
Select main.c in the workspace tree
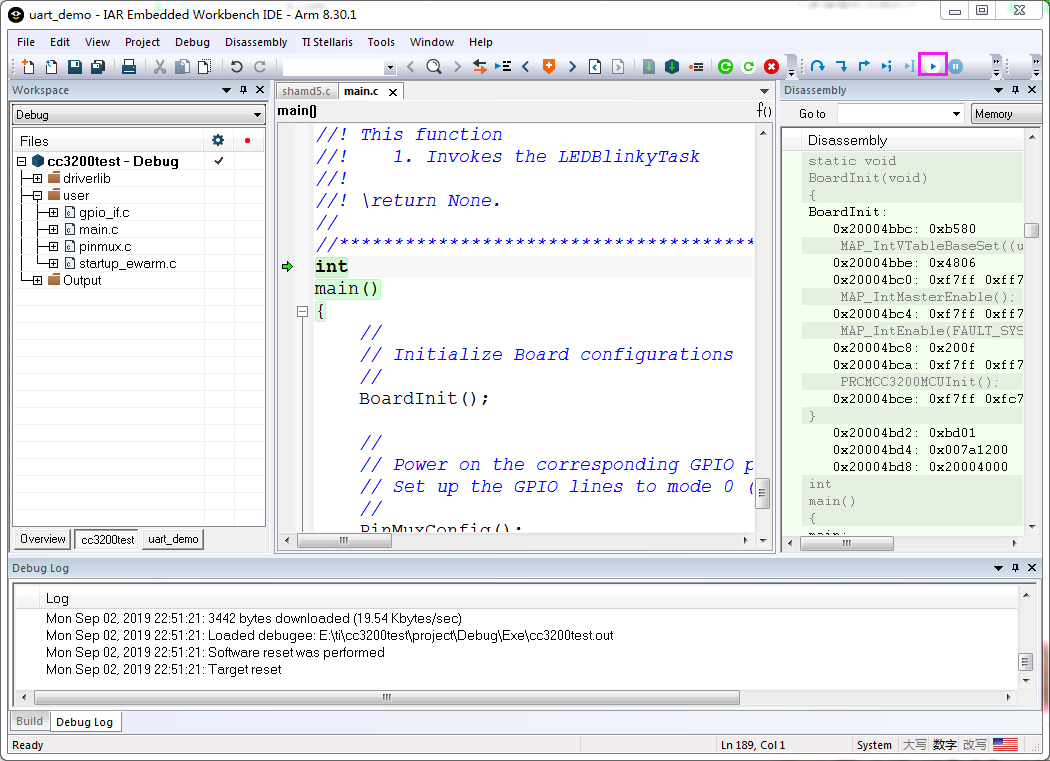pyautogui.click(x=98, y=229)
